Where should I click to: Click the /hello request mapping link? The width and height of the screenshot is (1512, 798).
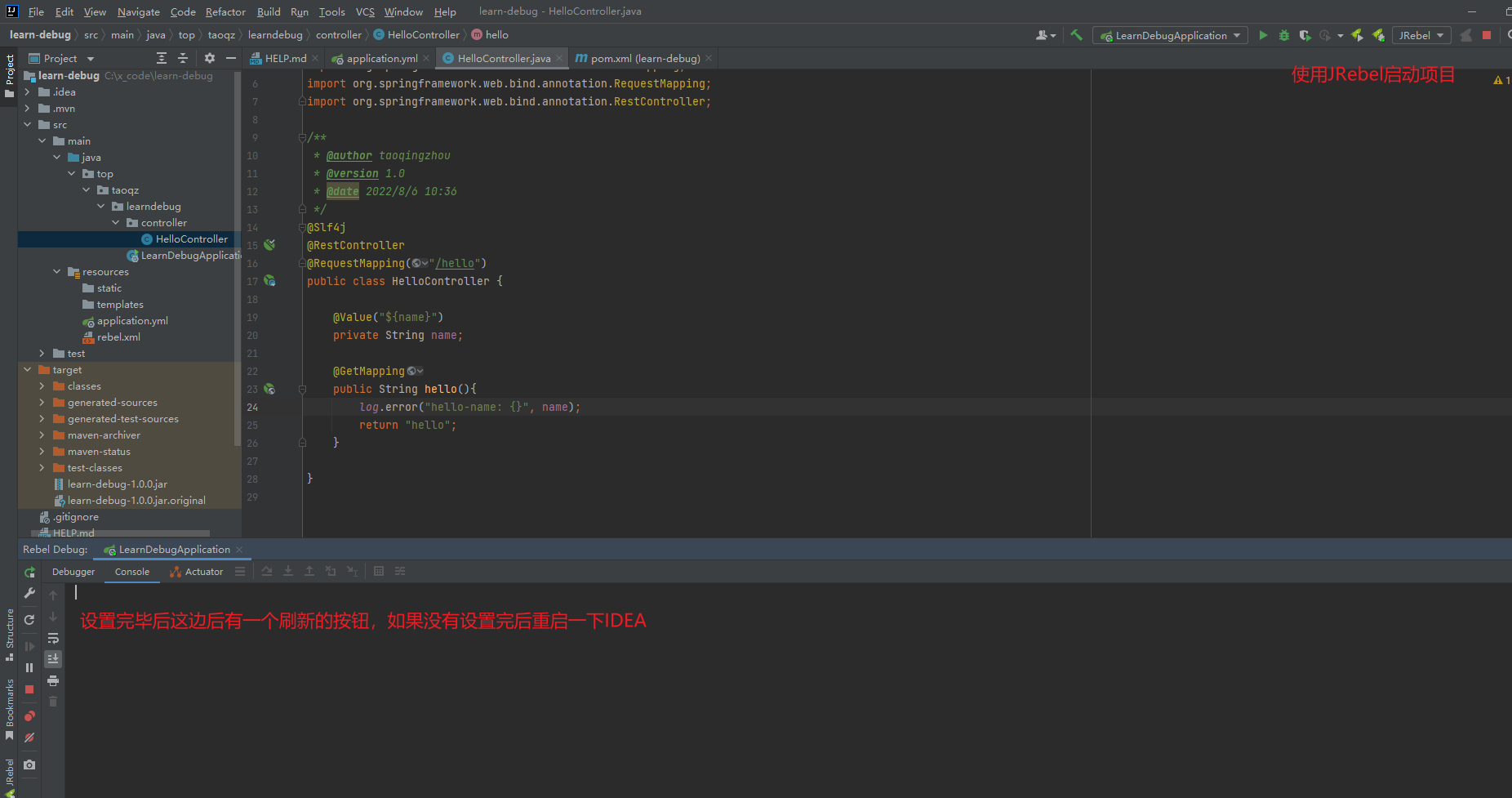pos(455,263)
